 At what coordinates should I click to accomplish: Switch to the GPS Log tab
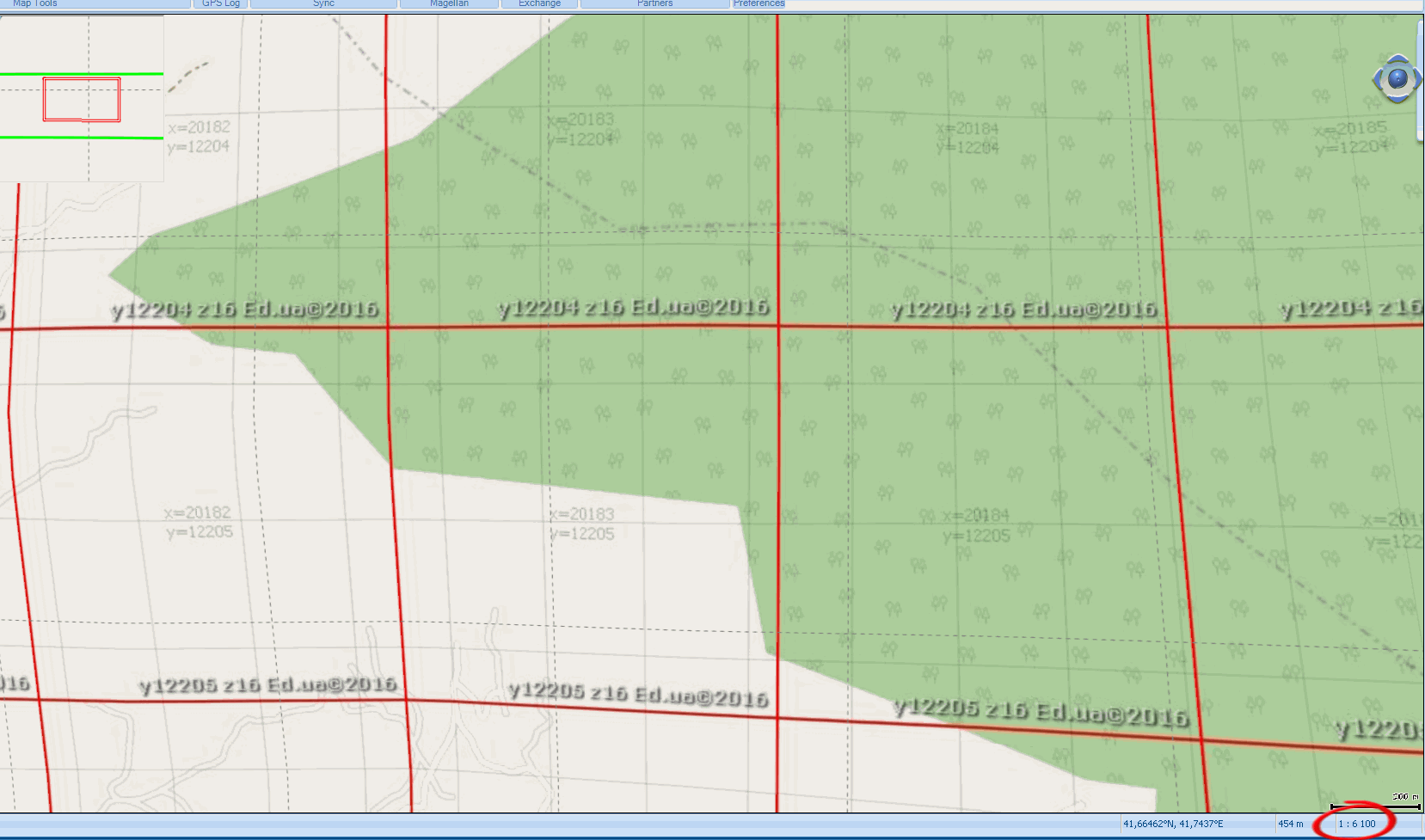point(221,3)
